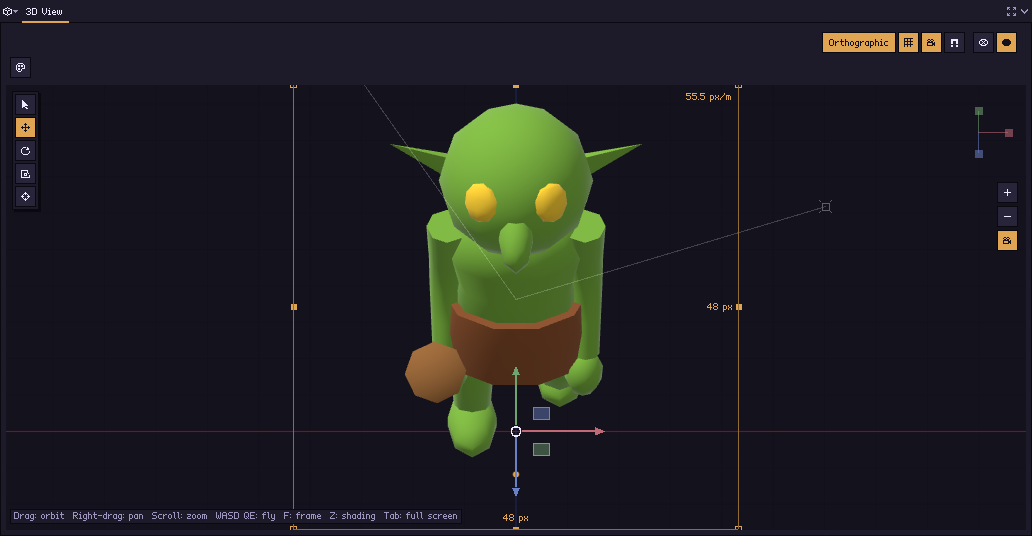Click the red X-axis arrow of move gizmo
The height and width of the screenshot is (536, 1032).
click(x=599, y=431)
